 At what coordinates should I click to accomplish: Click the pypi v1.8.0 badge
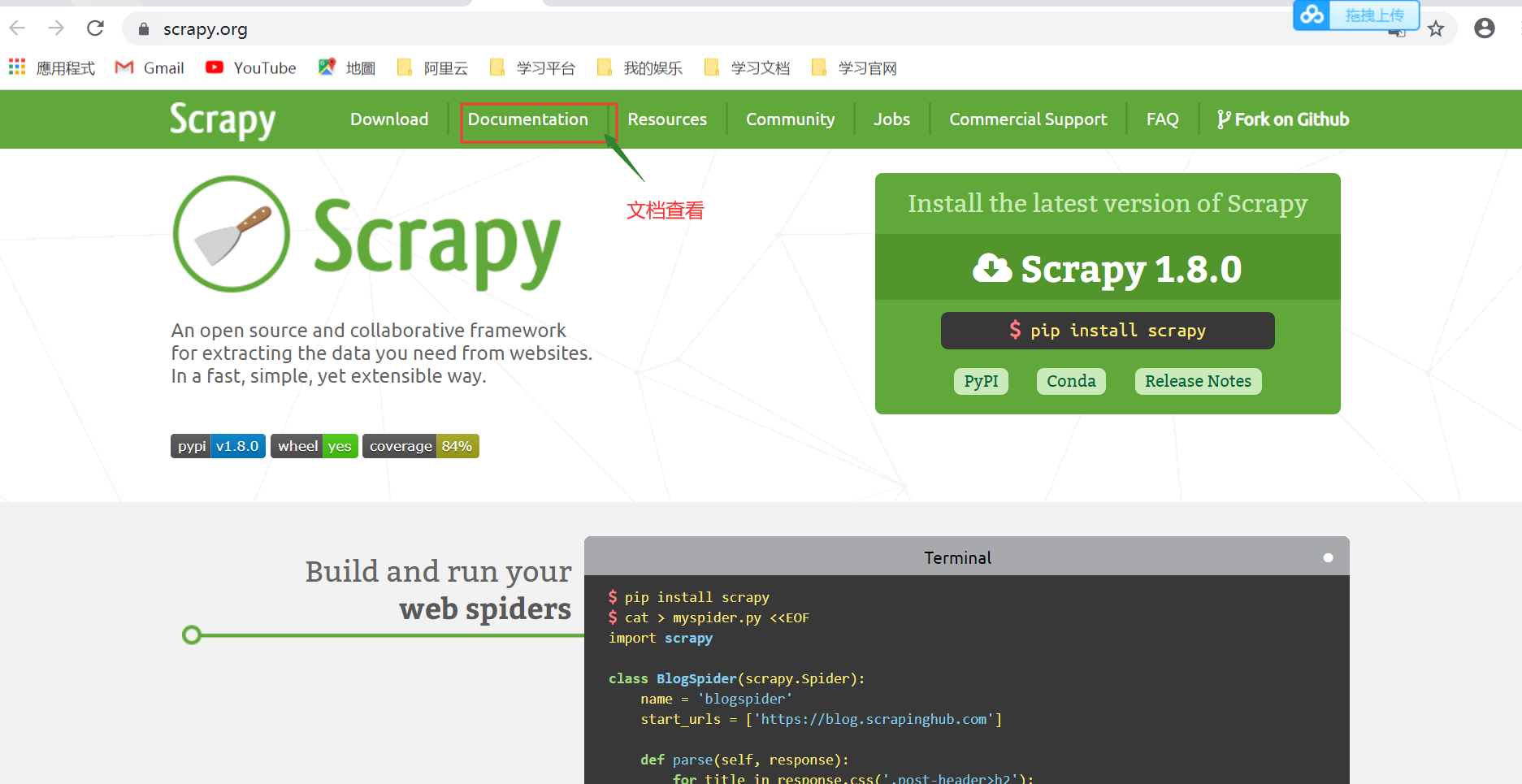[x=218, y=446]
